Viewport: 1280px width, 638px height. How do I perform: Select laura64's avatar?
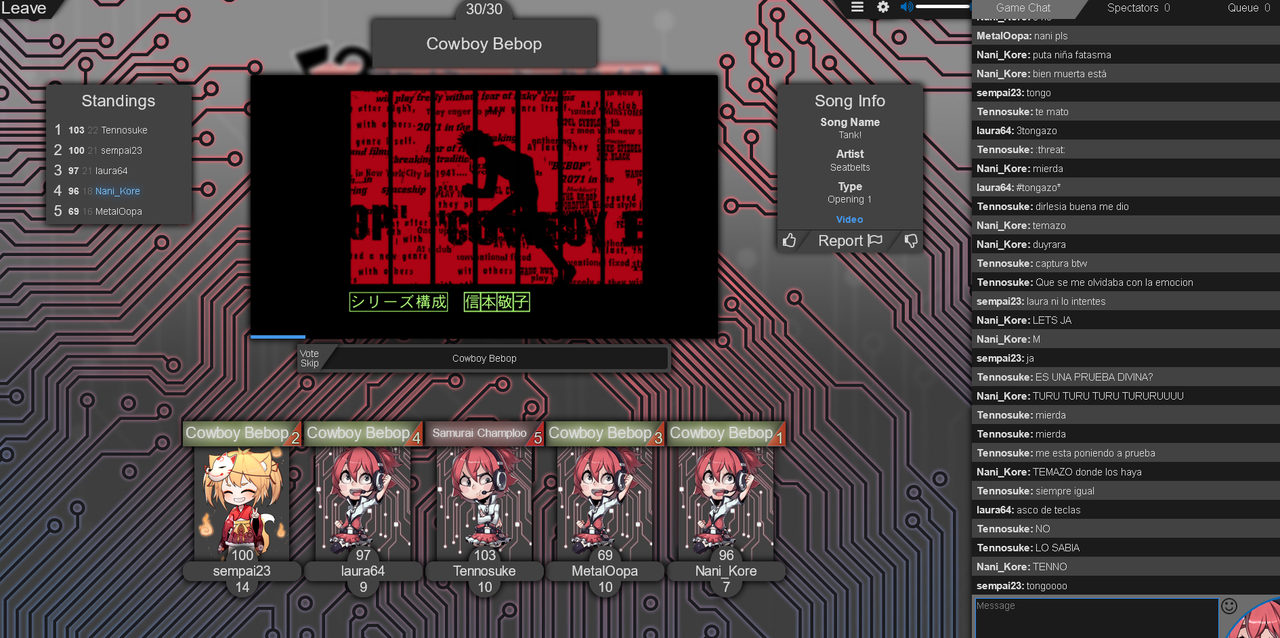[x=363, y=503]
